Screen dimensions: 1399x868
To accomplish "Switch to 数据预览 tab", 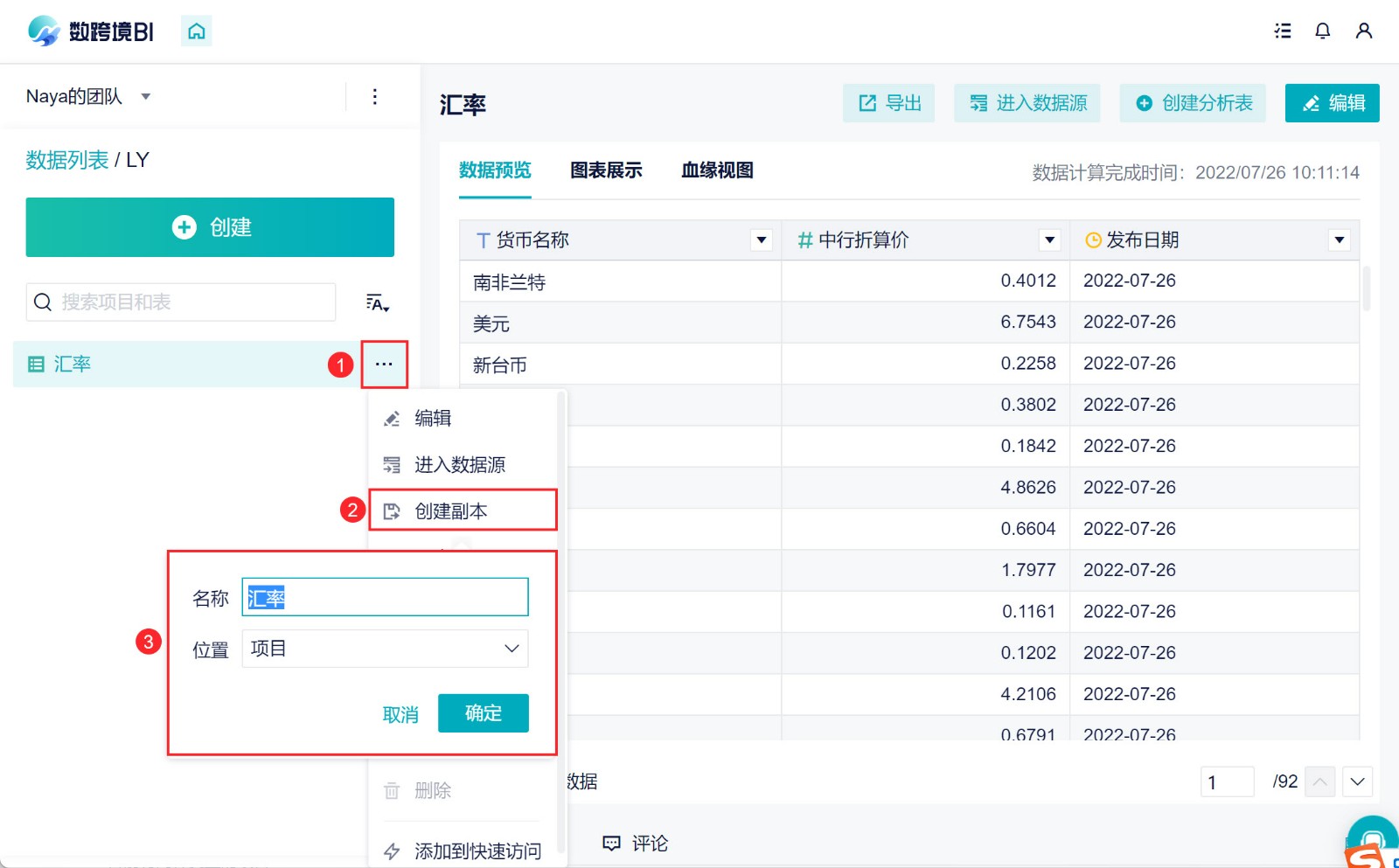I will tap(495, 170).
